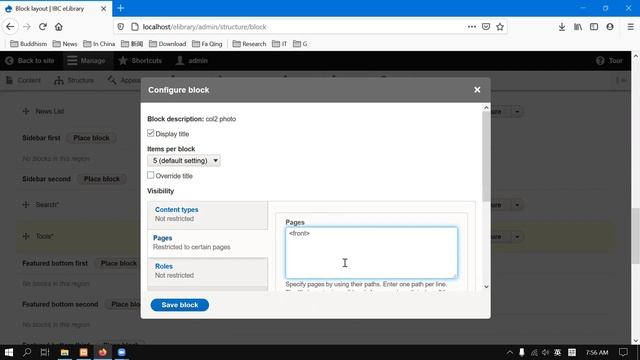This screenshot has width=640, height=360.
Task: Click the volume tray icon
Action: (546, 352)
